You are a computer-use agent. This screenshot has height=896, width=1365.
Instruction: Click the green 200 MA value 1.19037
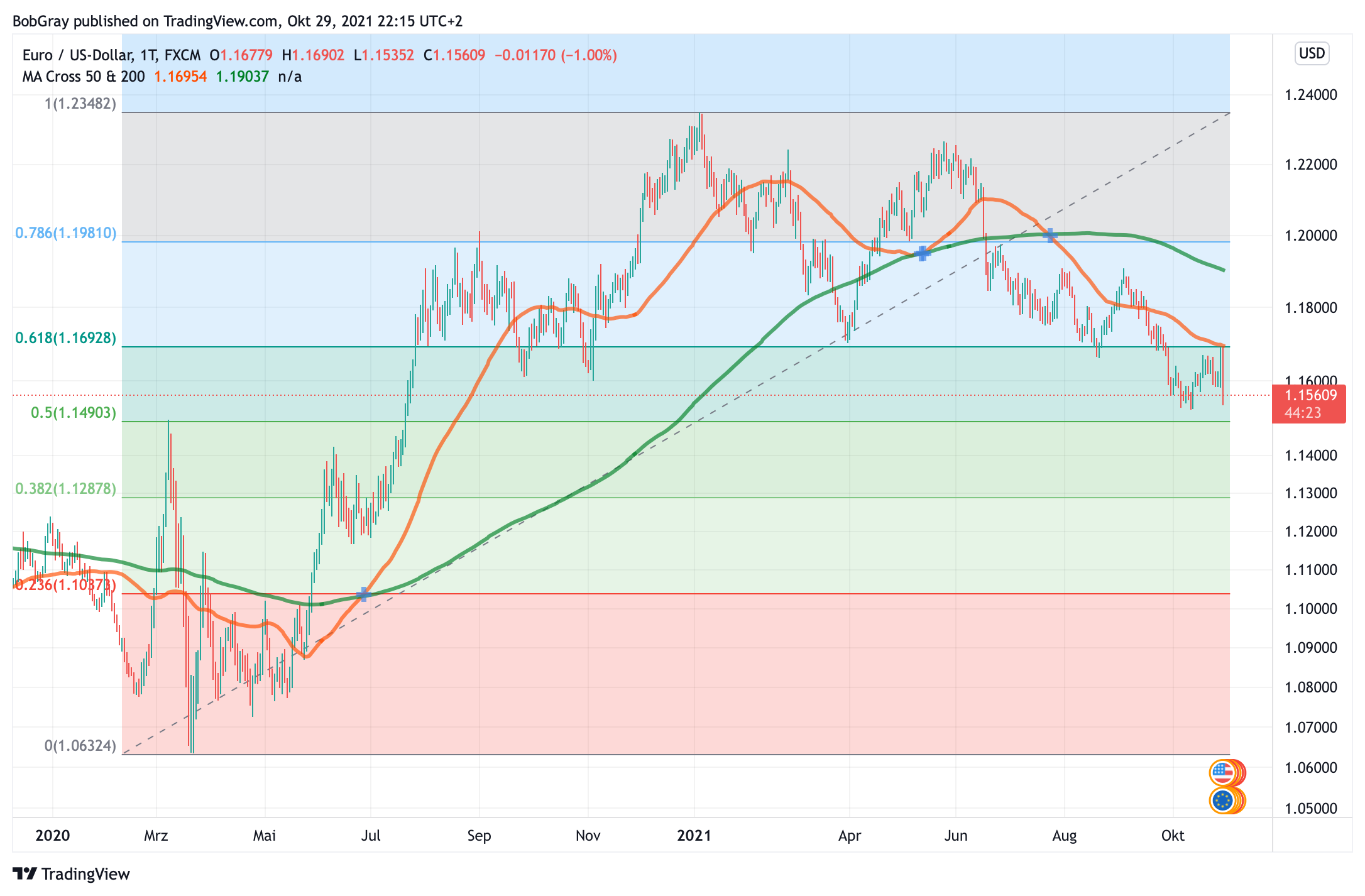pos(242,77)
